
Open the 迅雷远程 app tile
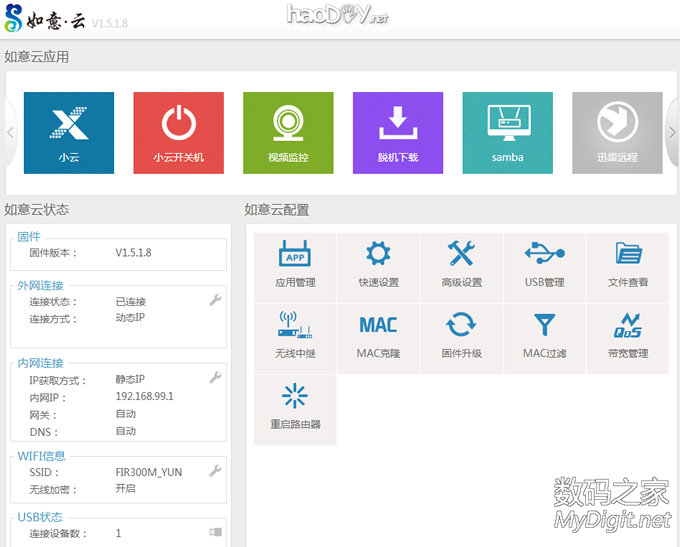(x=617, y=132)
